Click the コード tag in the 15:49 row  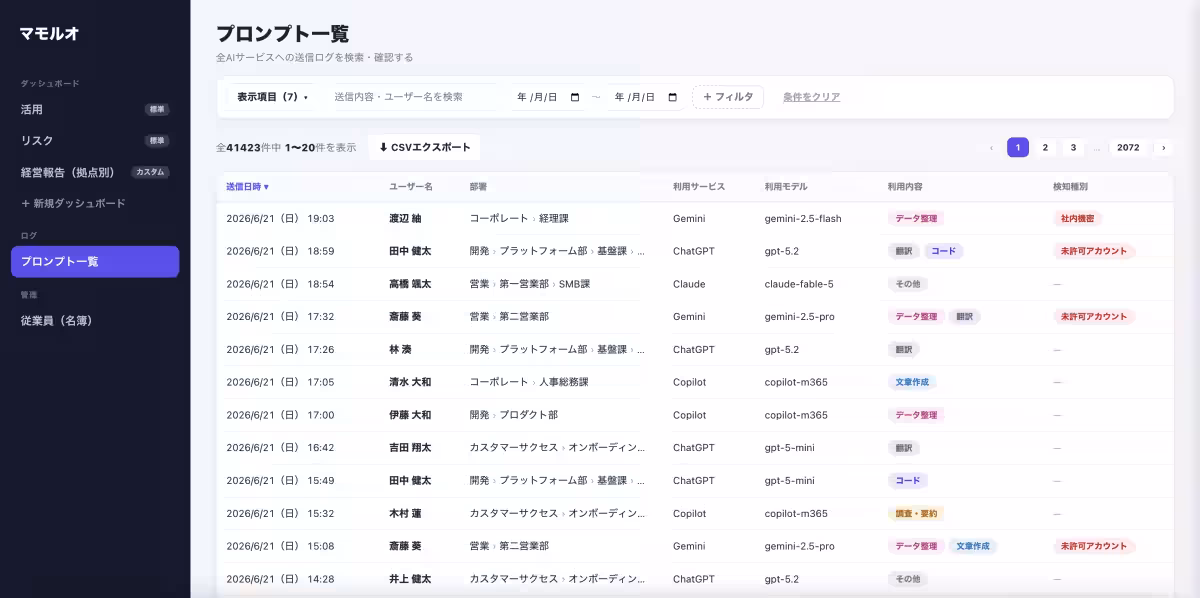click(x=908, y=480)
